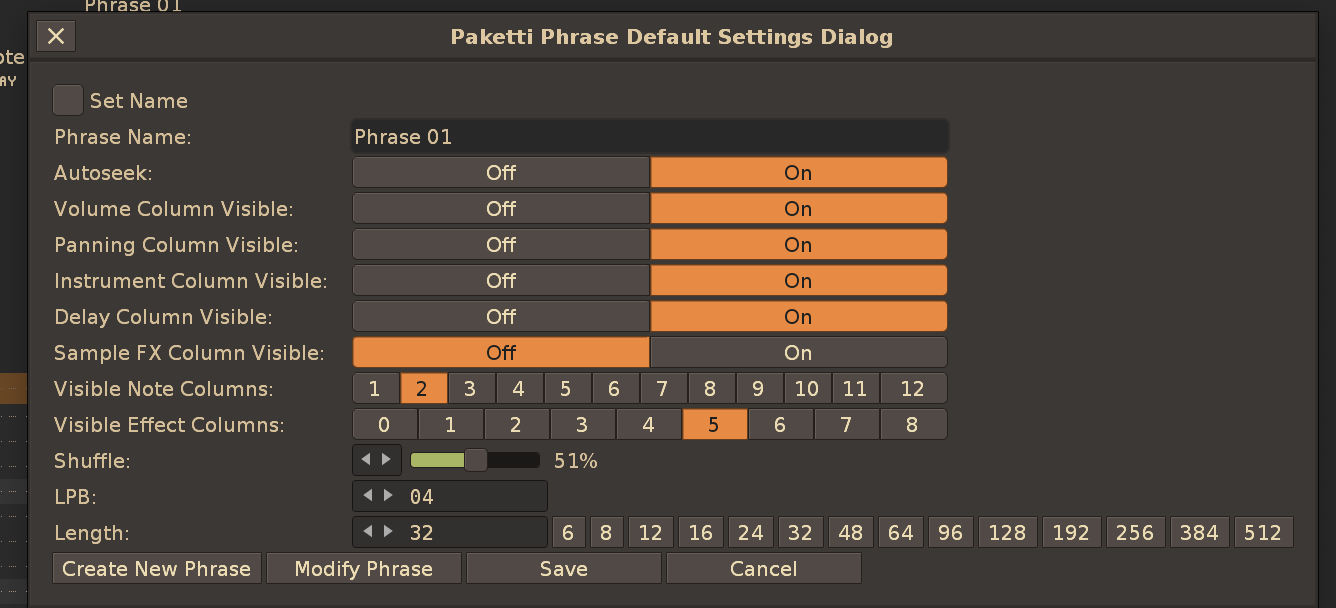Choose length preset 512
This screenshot has height=608, width=1336.
pyautogui.click(x=1263, y=532)
